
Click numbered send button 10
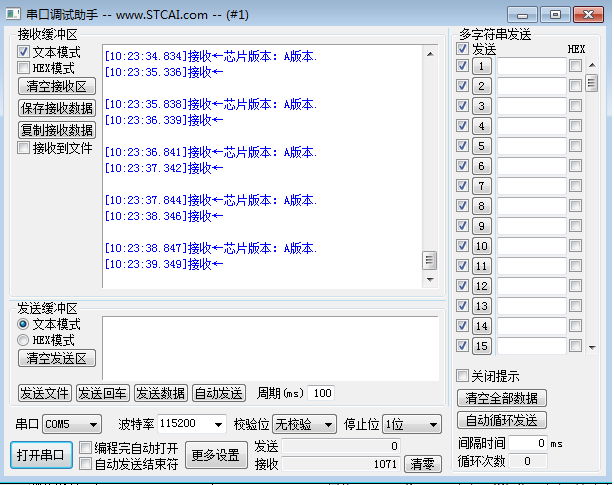(481, 246)
